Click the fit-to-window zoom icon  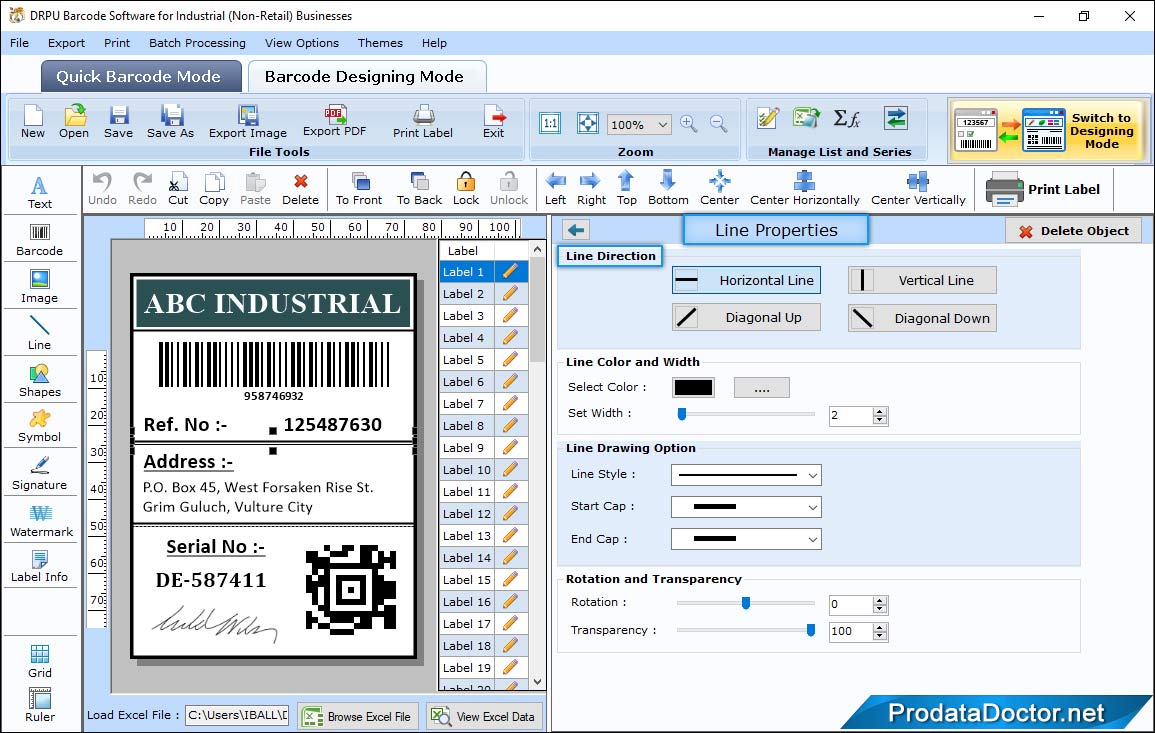pos(588,123)
